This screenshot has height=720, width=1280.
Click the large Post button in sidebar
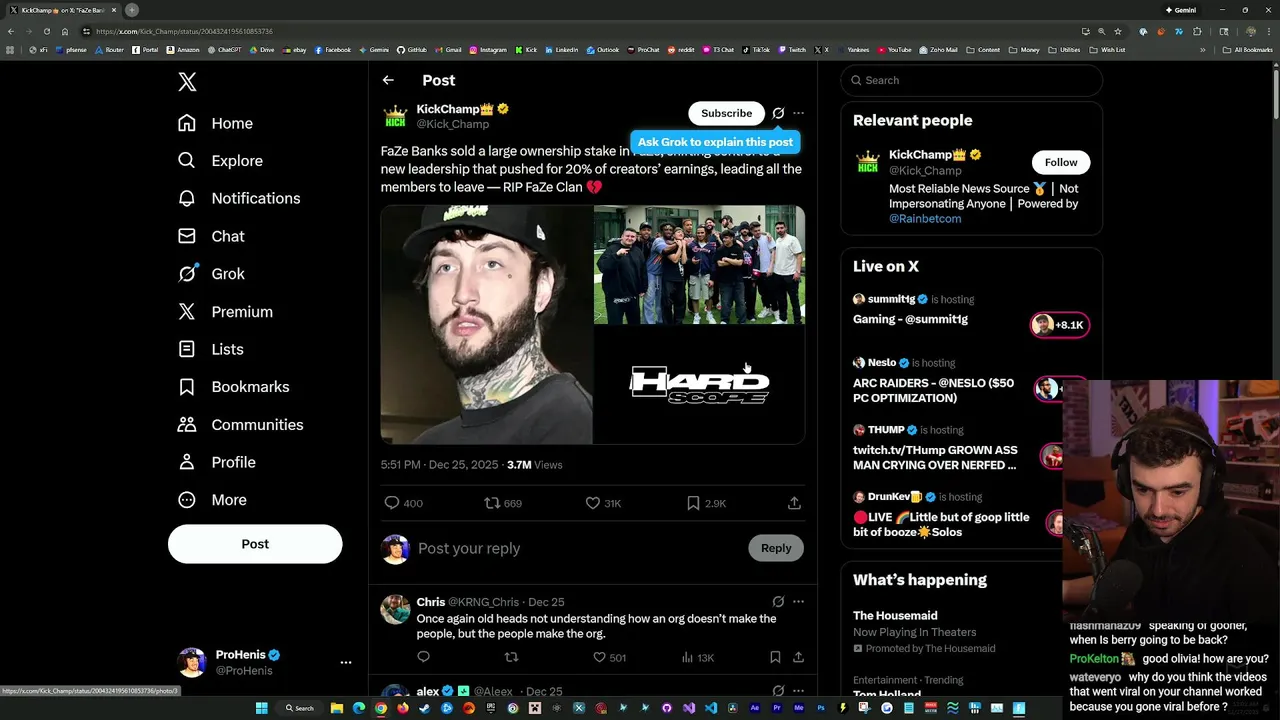255,544
